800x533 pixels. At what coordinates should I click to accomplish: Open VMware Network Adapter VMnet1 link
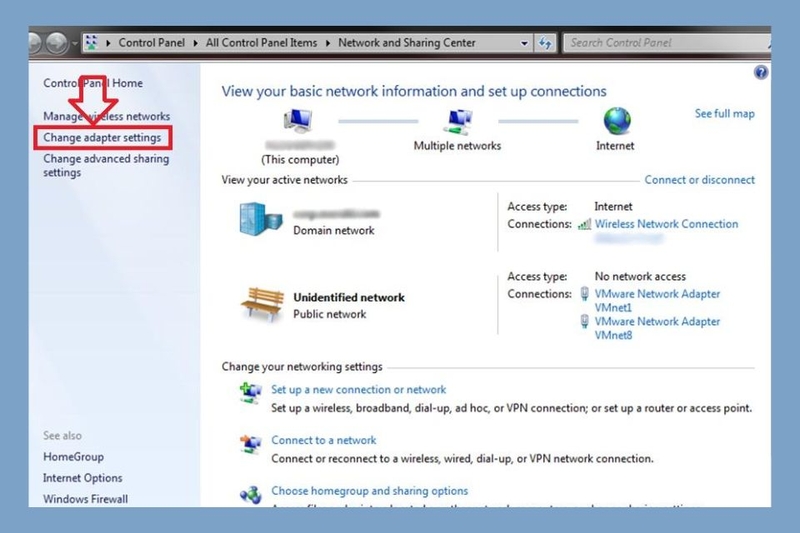pos(657,300)
